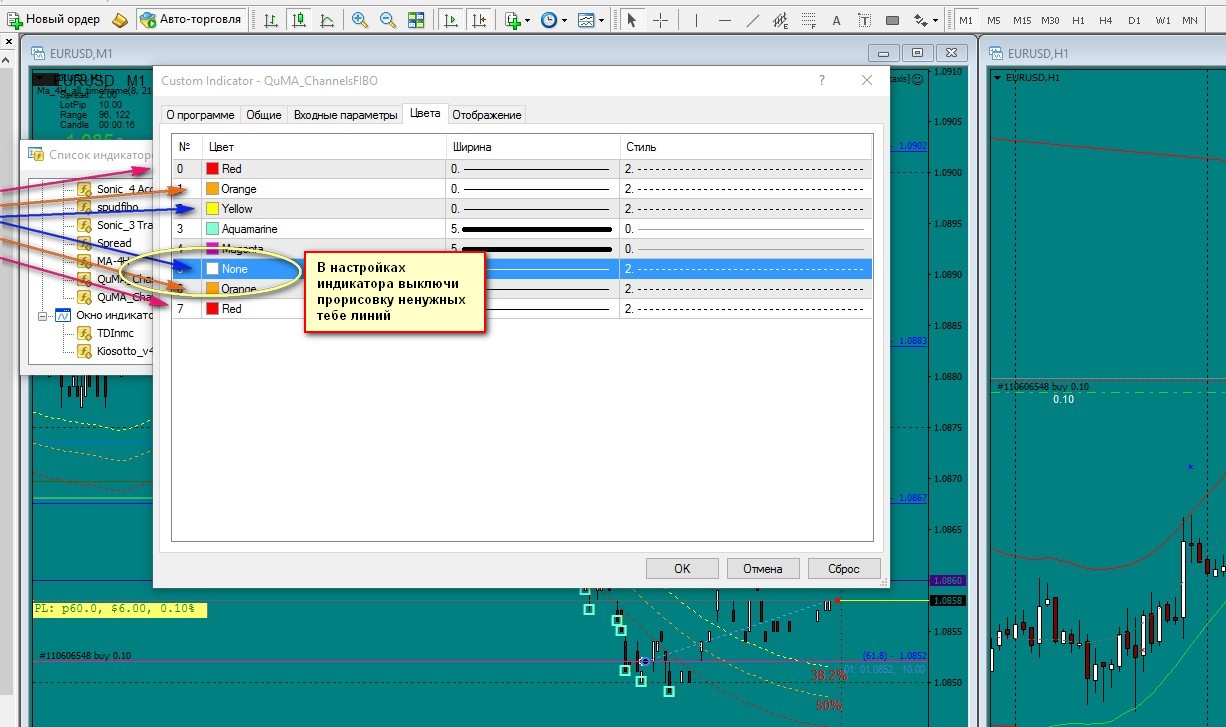This screenshot has height=727, width=1226.
Task: Toggle the Авто-торговля button
Action: [x=191, y=20]
